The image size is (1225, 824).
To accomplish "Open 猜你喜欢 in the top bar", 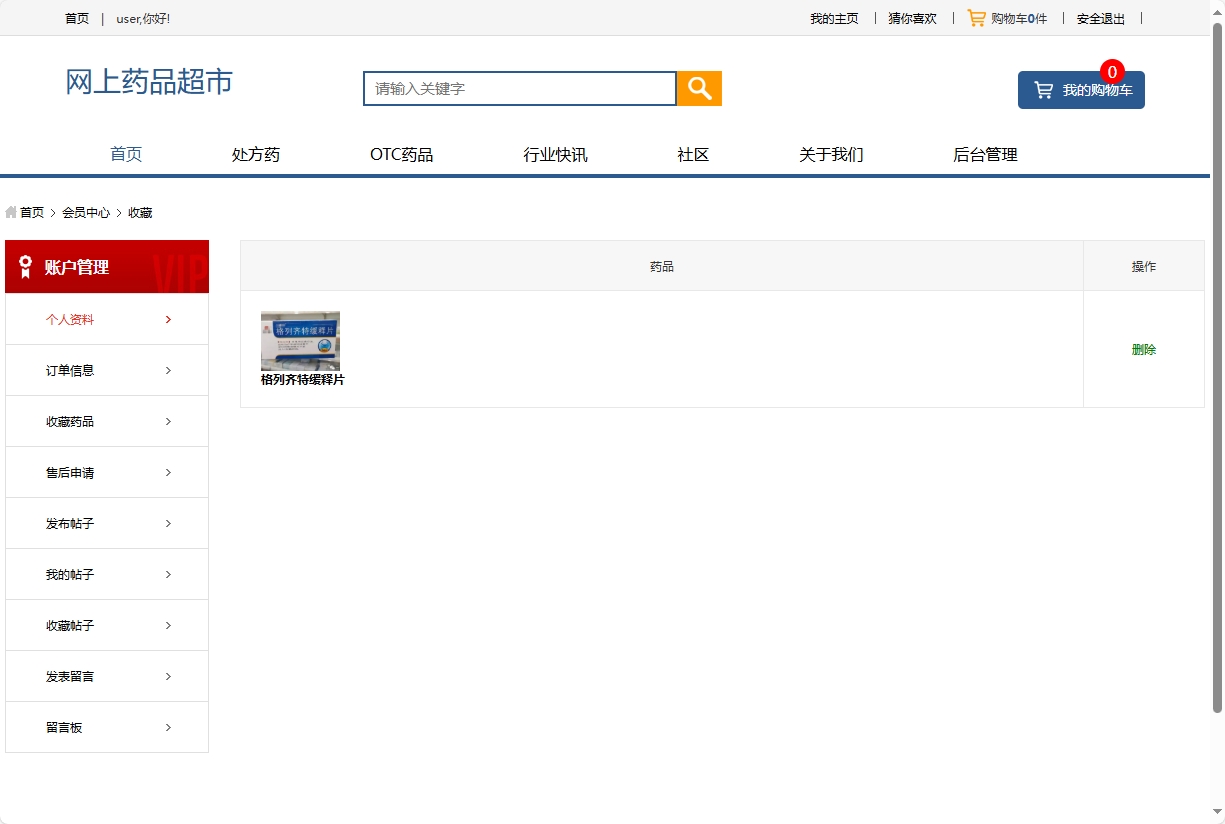I will (911, 18).
